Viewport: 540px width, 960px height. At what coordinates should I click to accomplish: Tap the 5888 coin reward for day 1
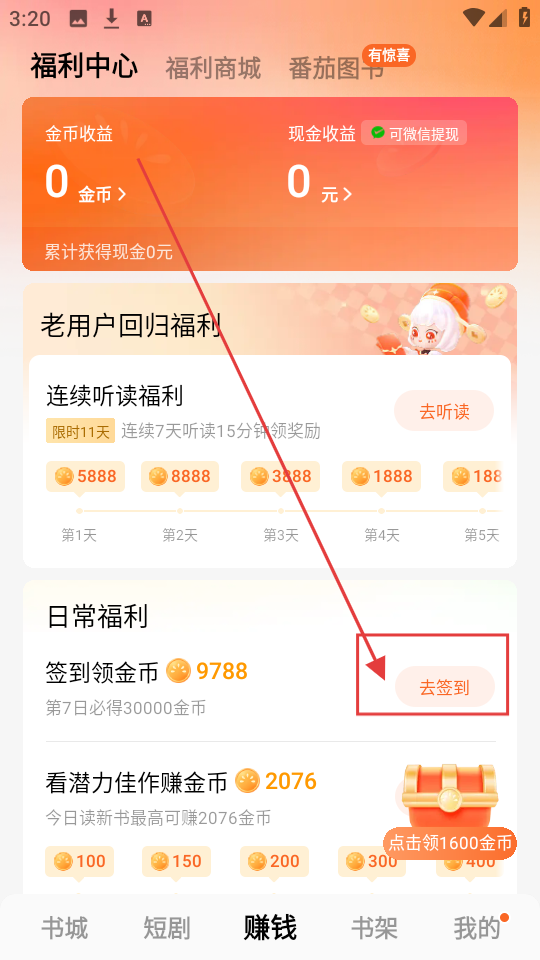[85, 476]
